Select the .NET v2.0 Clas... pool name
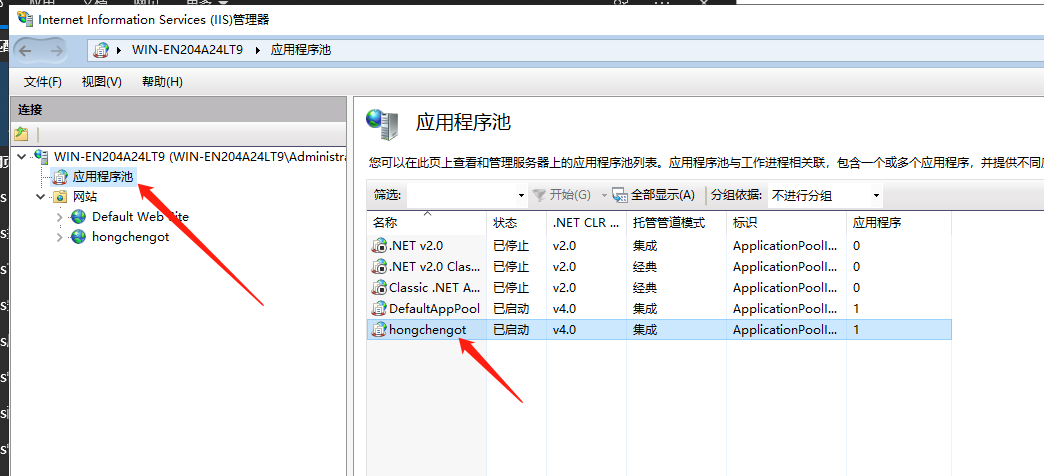This screenshot has width=1044, height=476. [x=435, y=267]
